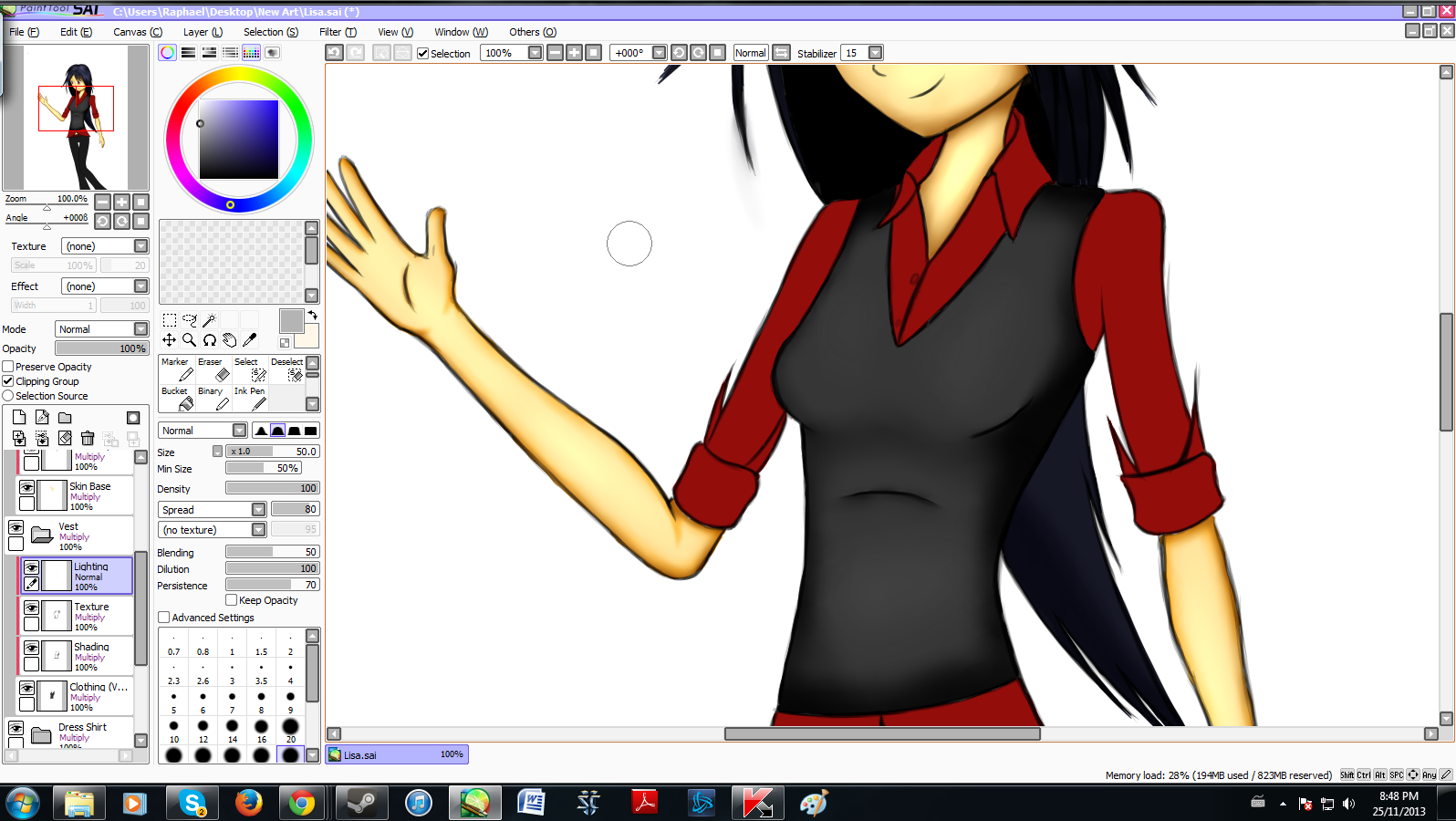Select the Eraser tool

(213, 369)
